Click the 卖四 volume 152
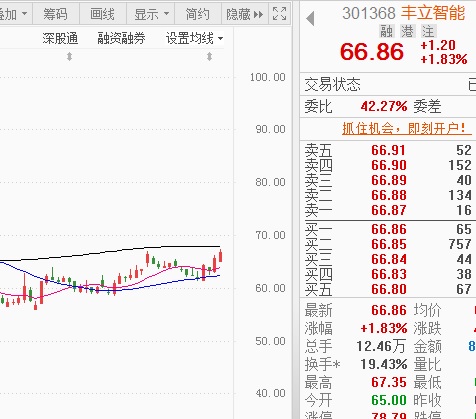The image size is (476, 419). click(460, 165)
